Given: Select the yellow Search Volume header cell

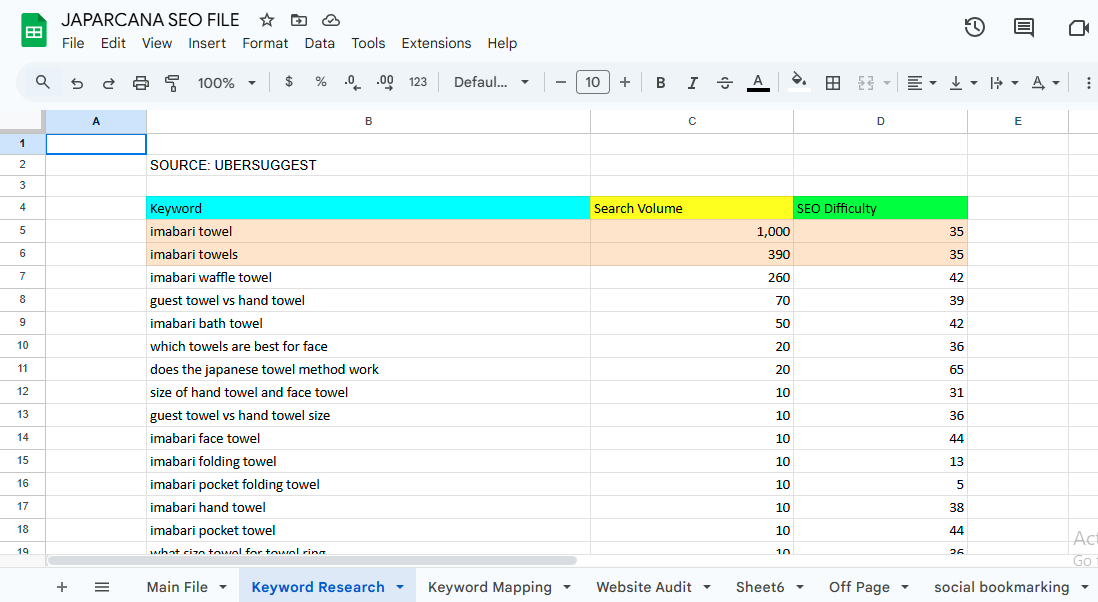Looking at the screenshot, I should pyautogui.click(x=692, y=208).
